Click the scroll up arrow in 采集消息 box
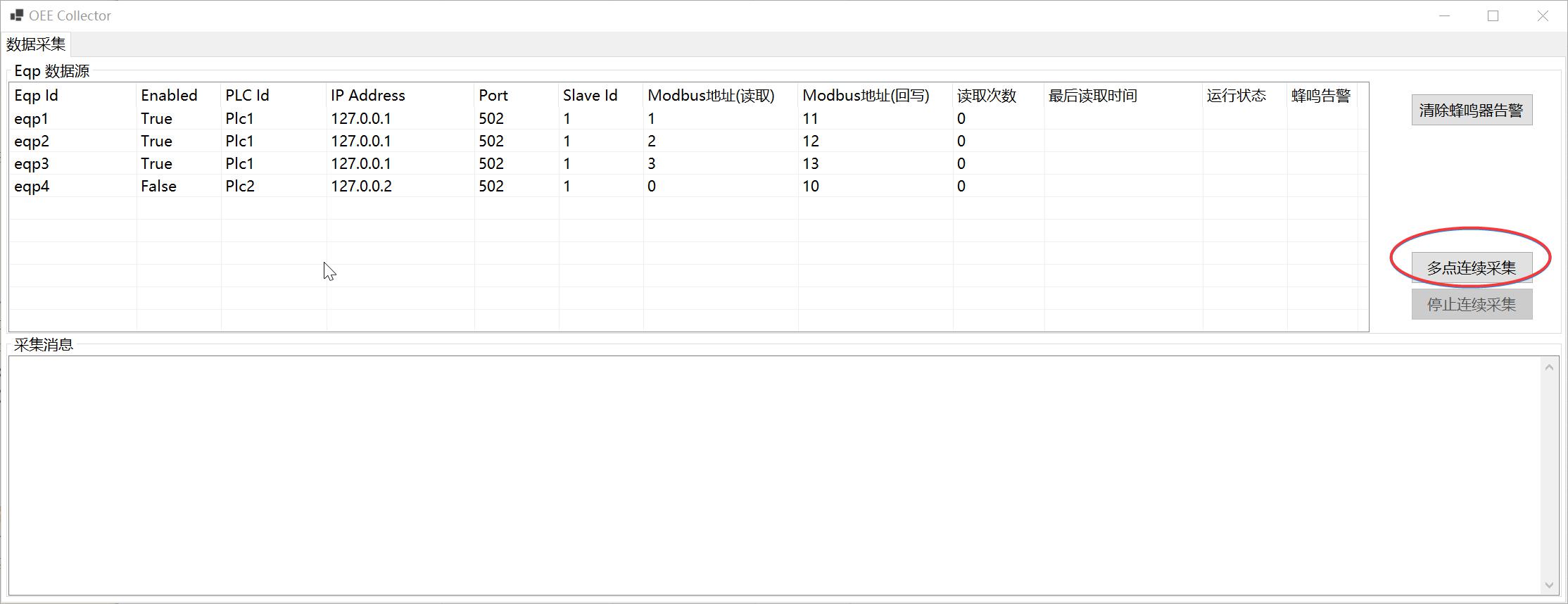 click(x=1548, y=367)
